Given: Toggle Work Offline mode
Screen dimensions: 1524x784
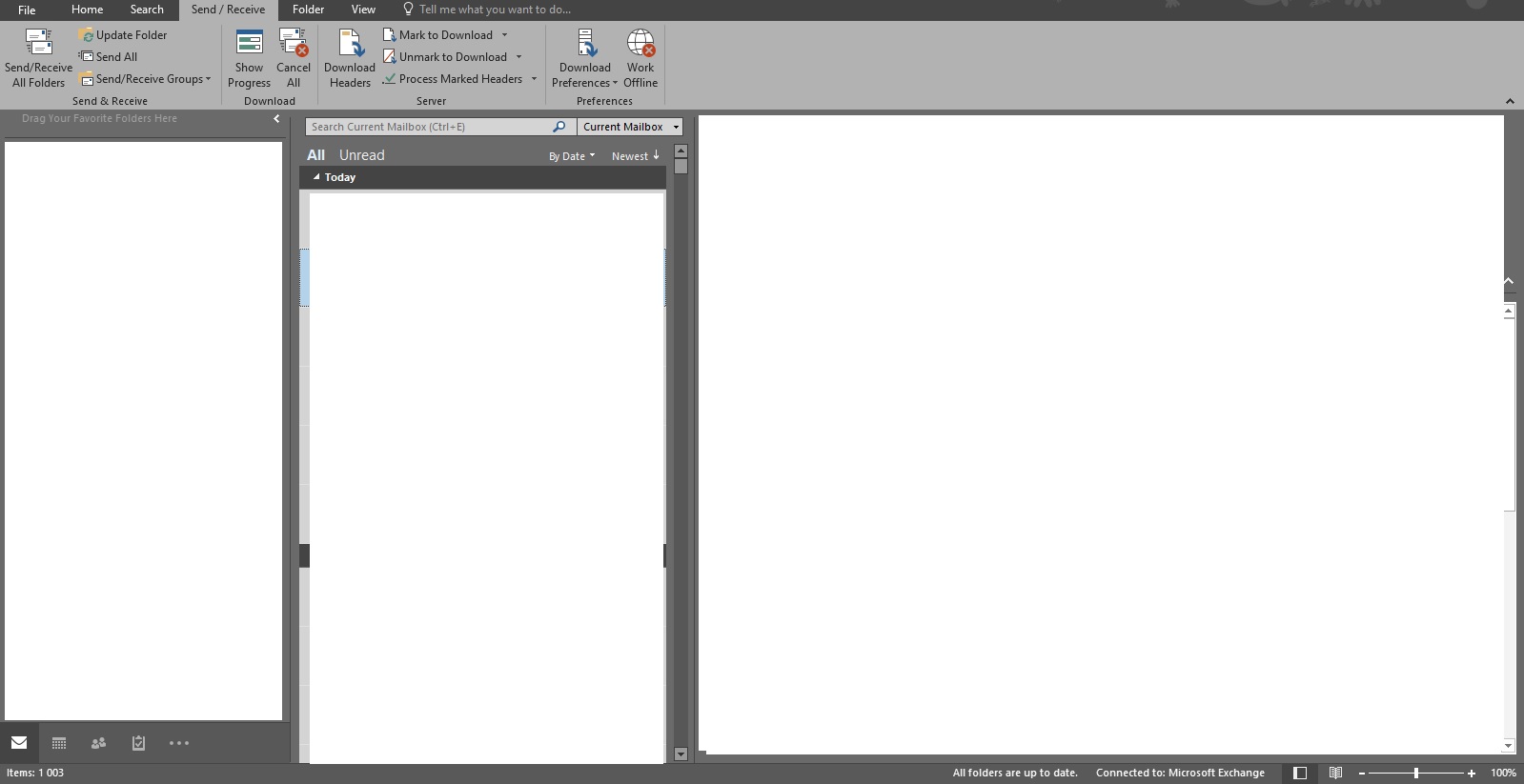Looking at the screenshot, I should point(640,59).
